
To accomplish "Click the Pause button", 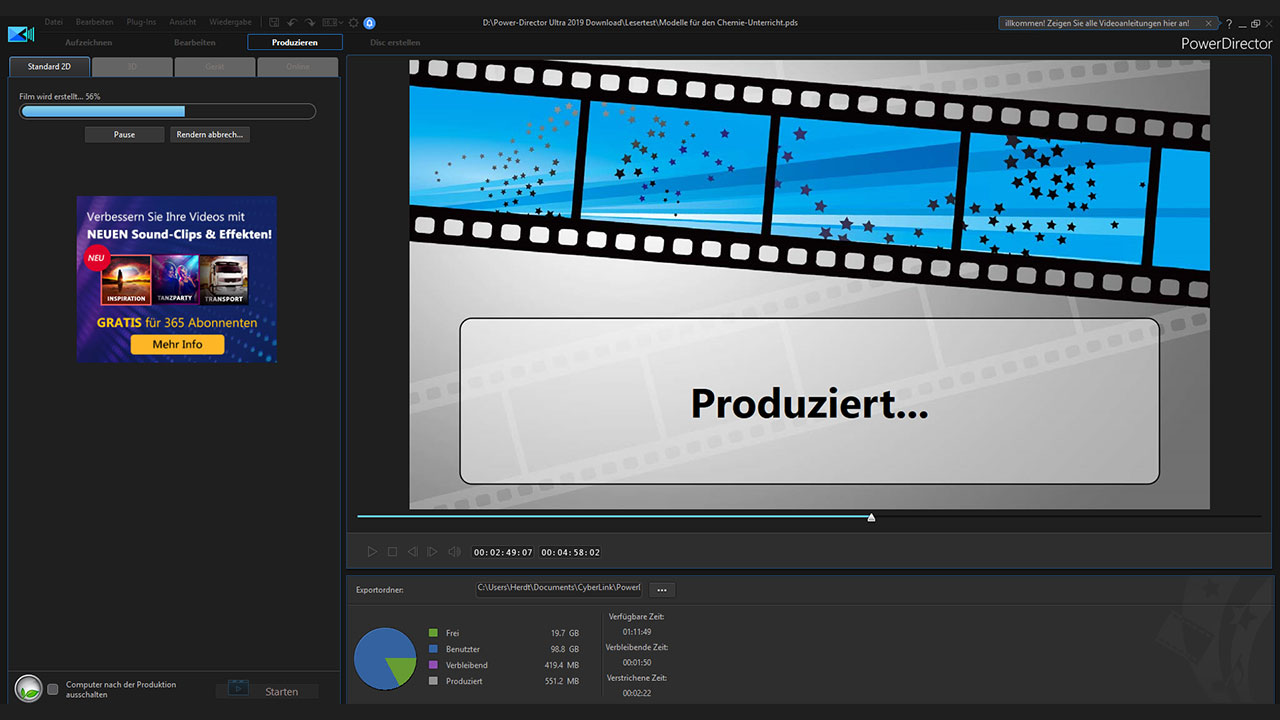I will (124, 134).
